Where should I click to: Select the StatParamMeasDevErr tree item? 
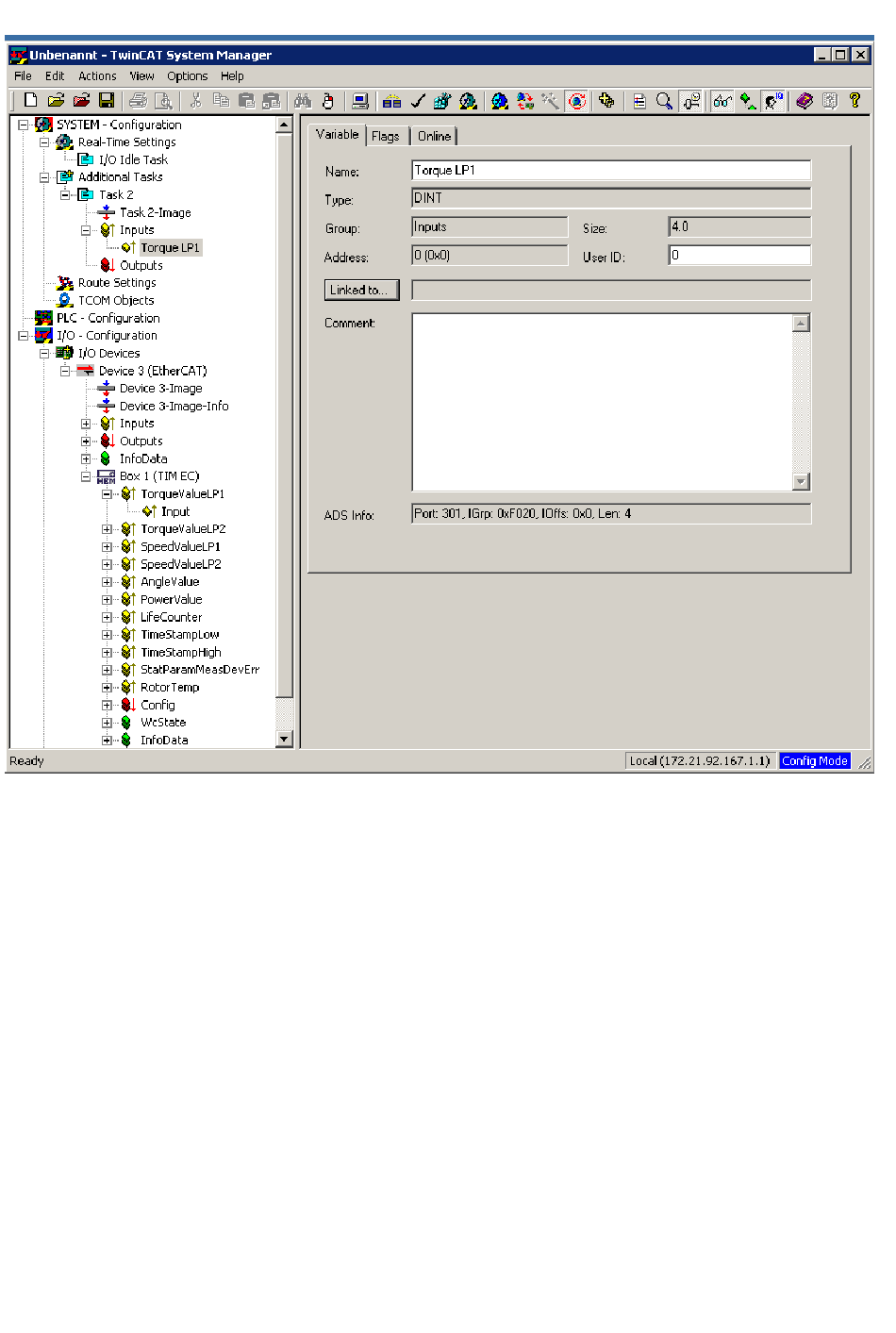pyautogui.click(x=200, y=670)
